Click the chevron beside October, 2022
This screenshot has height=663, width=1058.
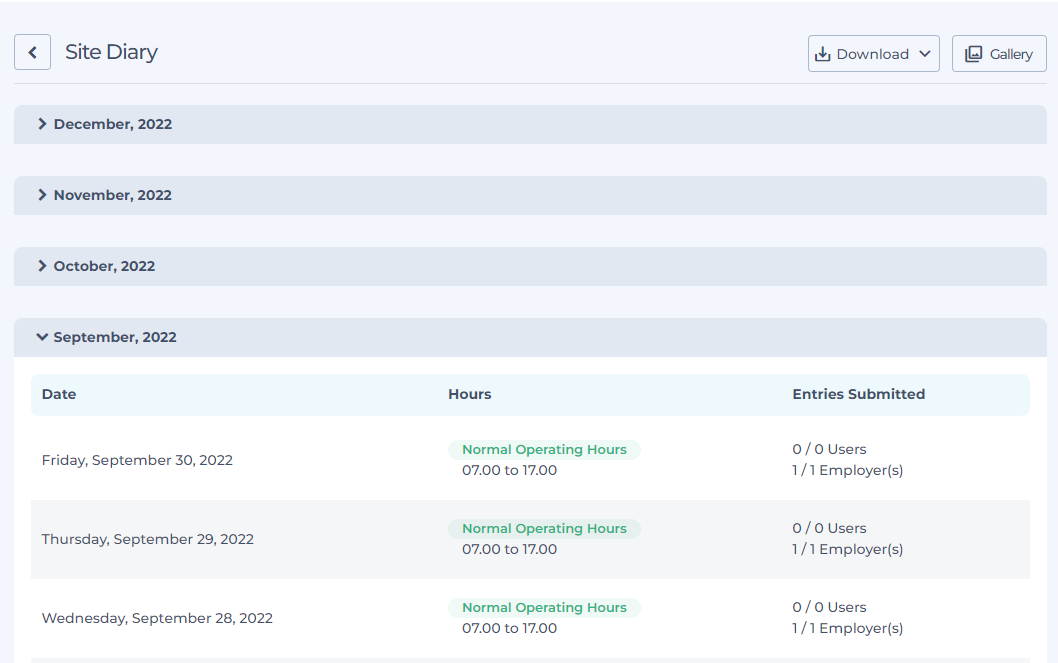(x=42, y=266)
